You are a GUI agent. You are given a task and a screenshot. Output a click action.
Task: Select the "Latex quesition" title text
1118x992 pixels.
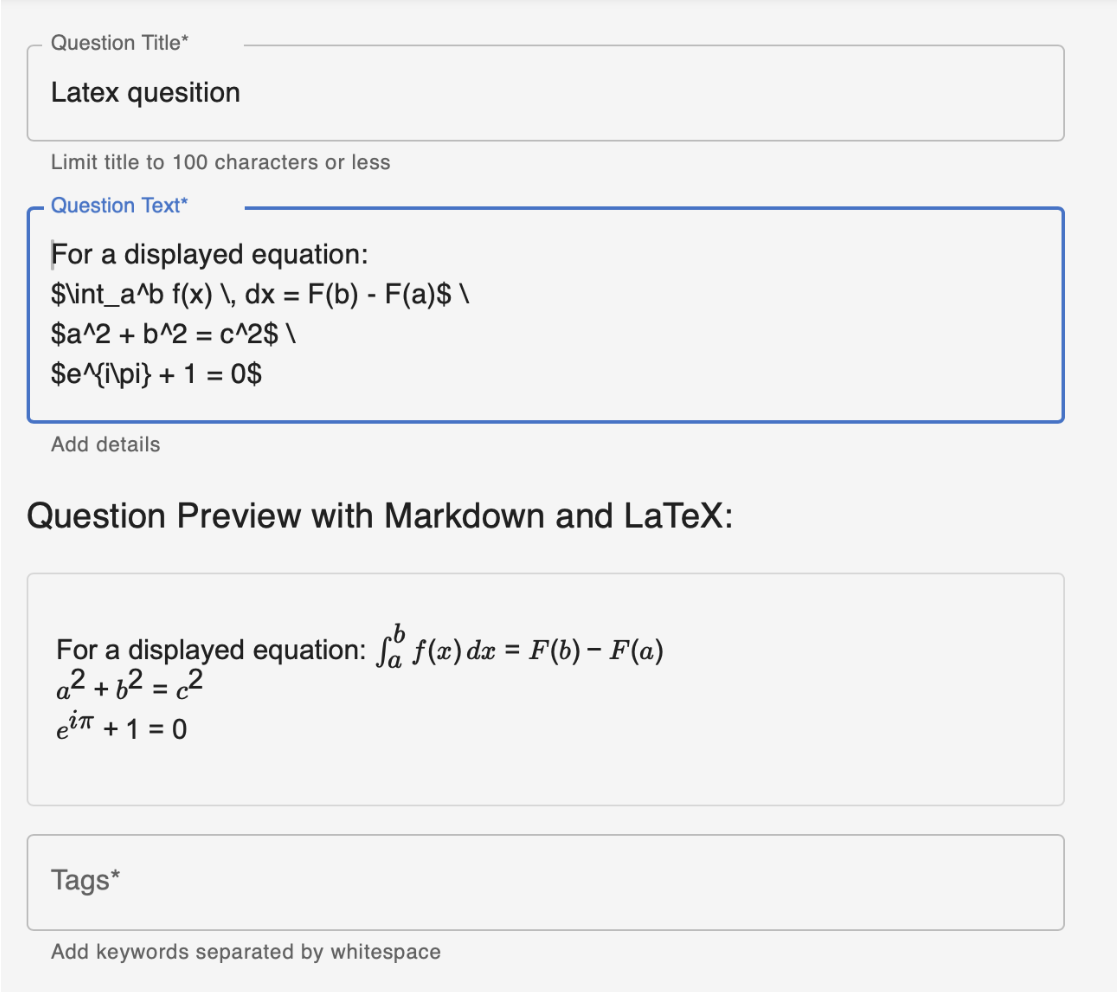tap(146, 92)
